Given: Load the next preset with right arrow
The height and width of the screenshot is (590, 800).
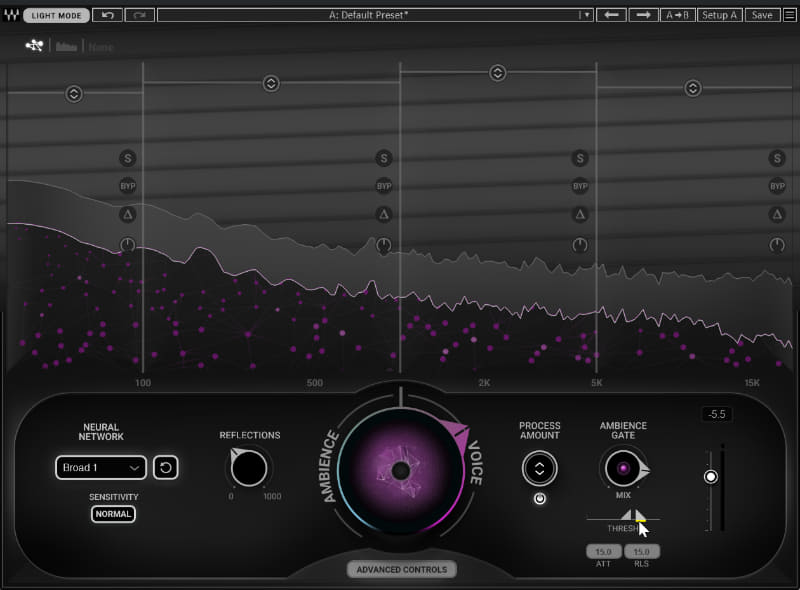Looking at the screenshot, I should pyautogui.click(x=643, y=15).
